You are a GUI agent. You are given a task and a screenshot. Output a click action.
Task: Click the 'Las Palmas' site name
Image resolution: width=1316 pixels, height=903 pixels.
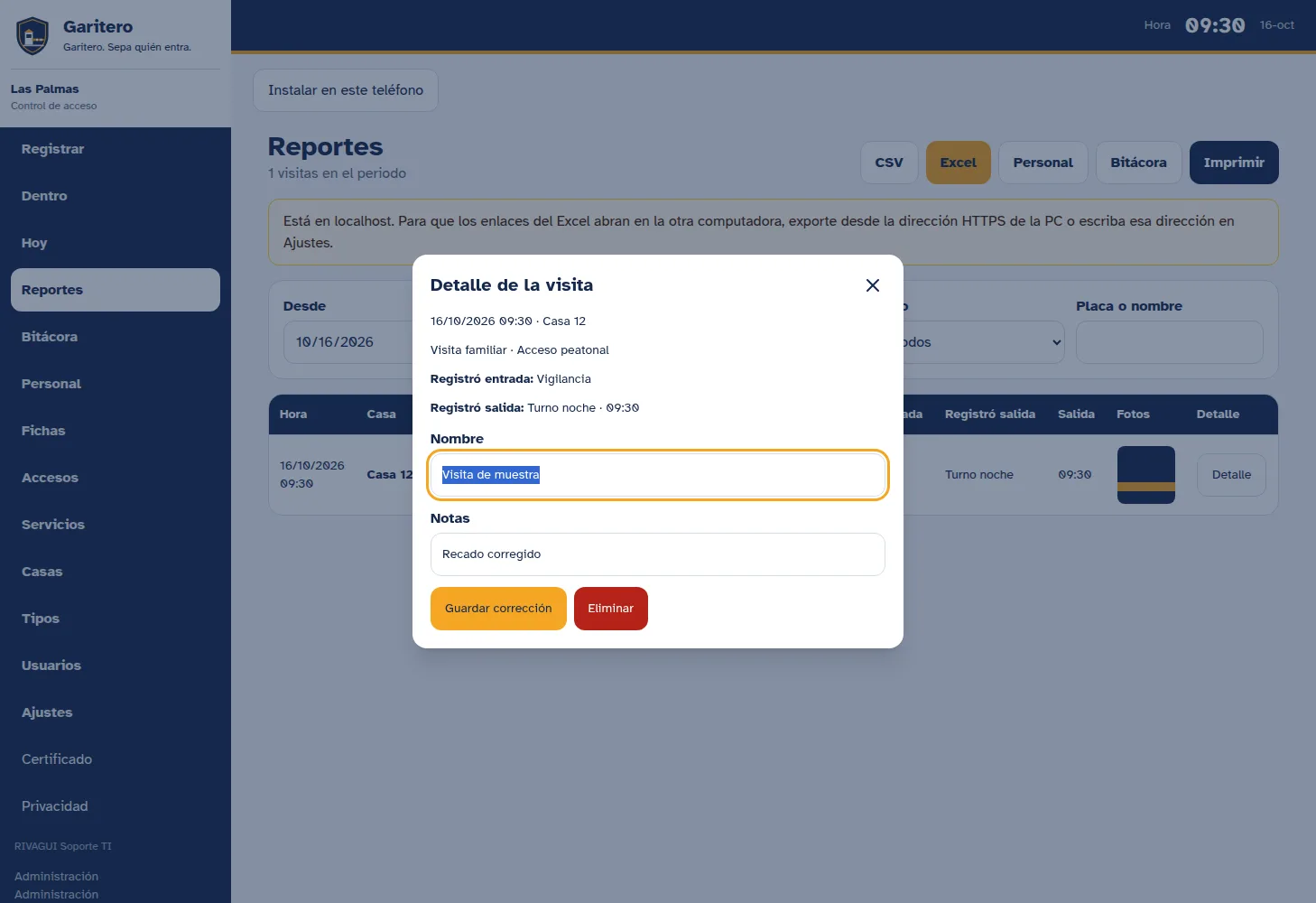[x=45, y=89]
